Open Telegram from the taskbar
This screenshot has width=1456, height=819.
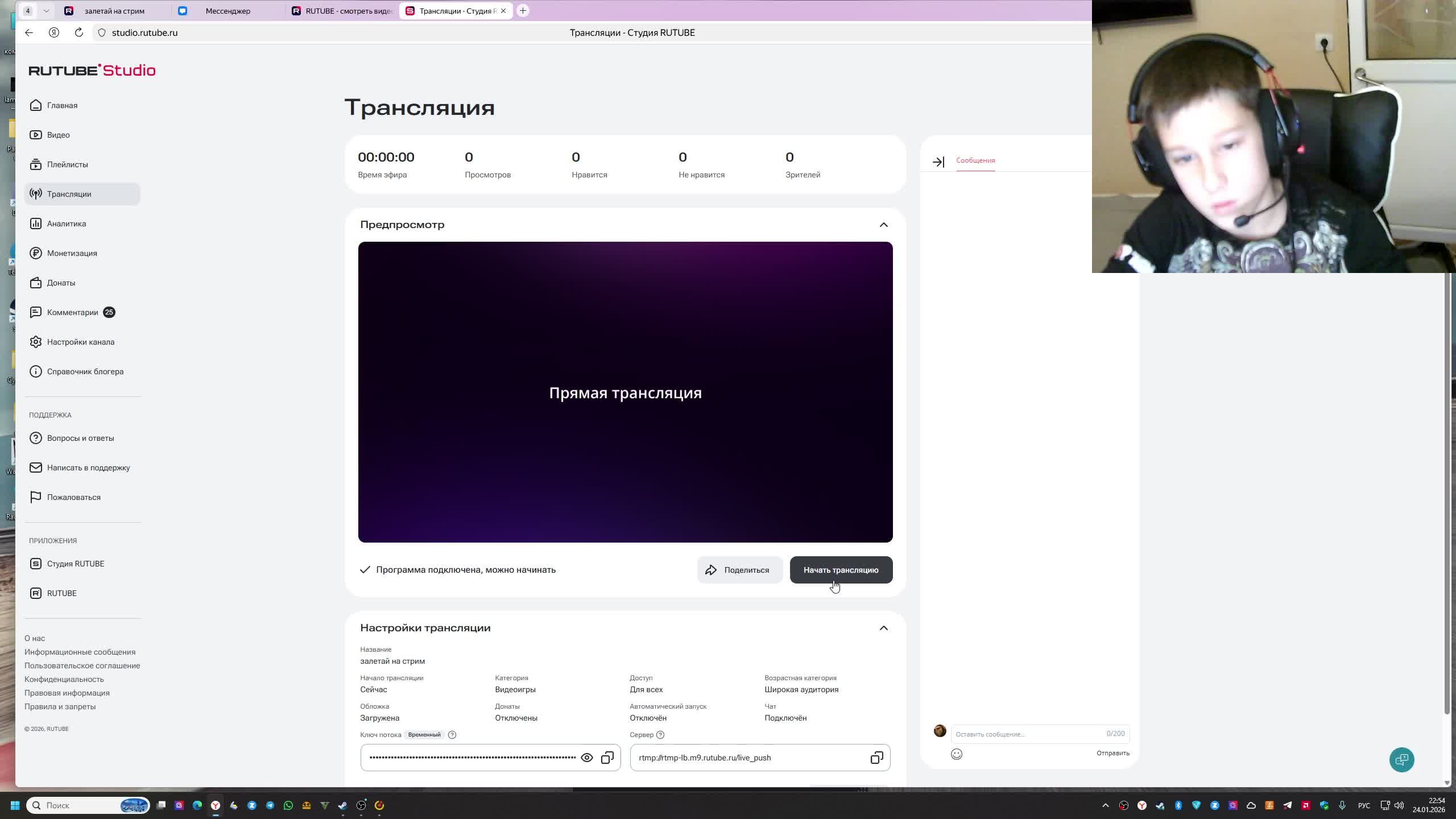[x=269, y=805]
